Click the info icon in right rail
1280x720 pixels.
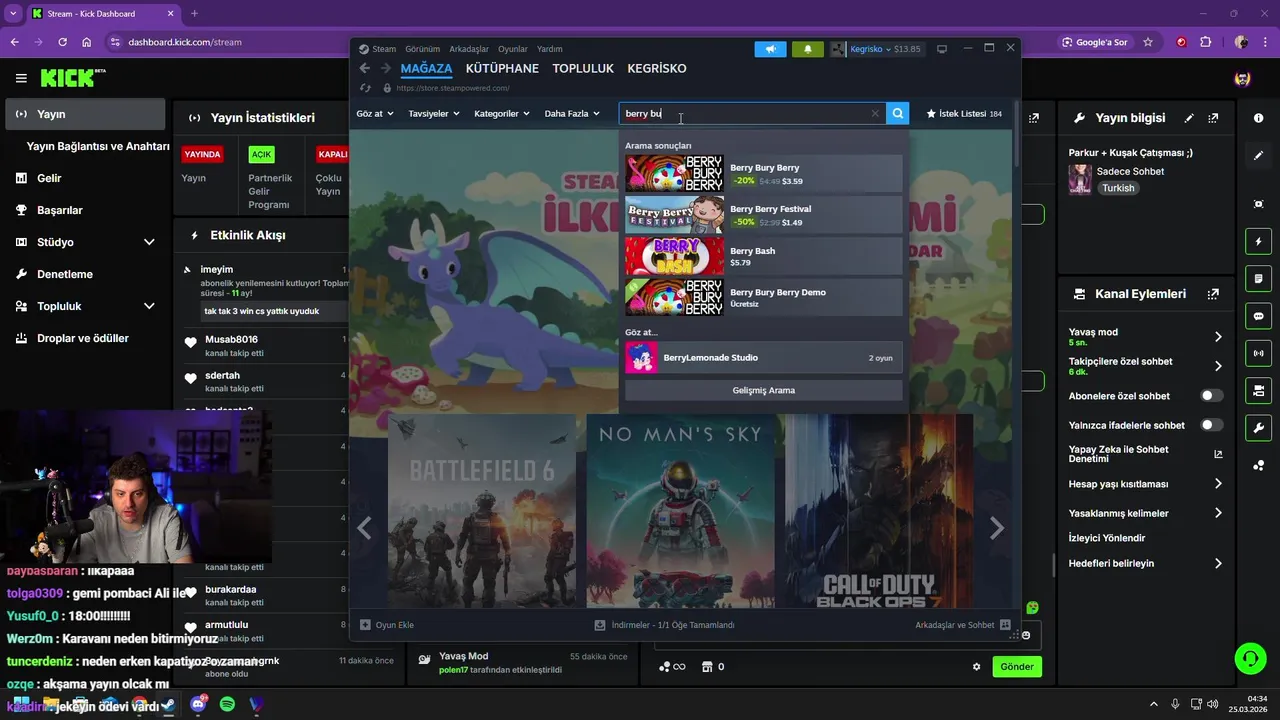pyautogui.click(x=1258, y=118)
